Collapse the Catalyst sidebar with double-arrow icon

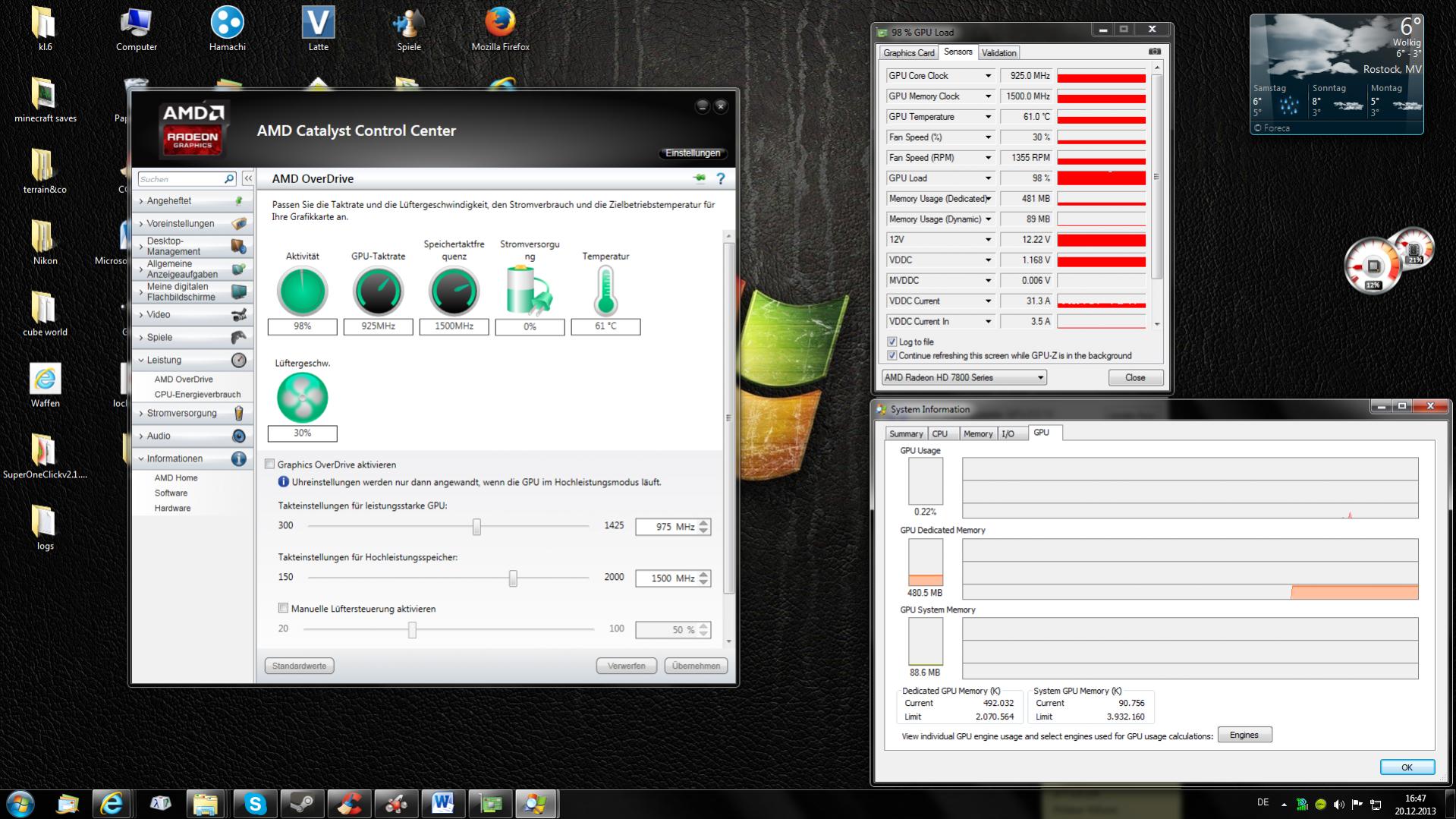248,179
